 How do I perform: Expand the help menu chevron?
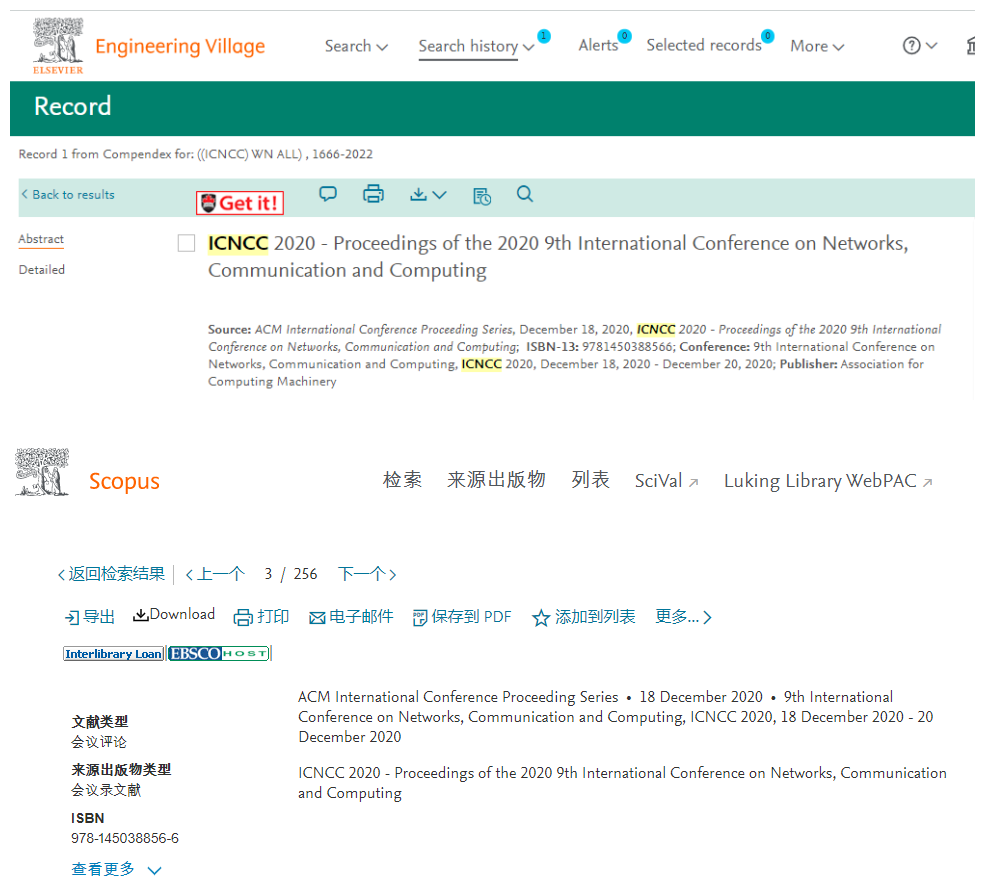[932, 45]
